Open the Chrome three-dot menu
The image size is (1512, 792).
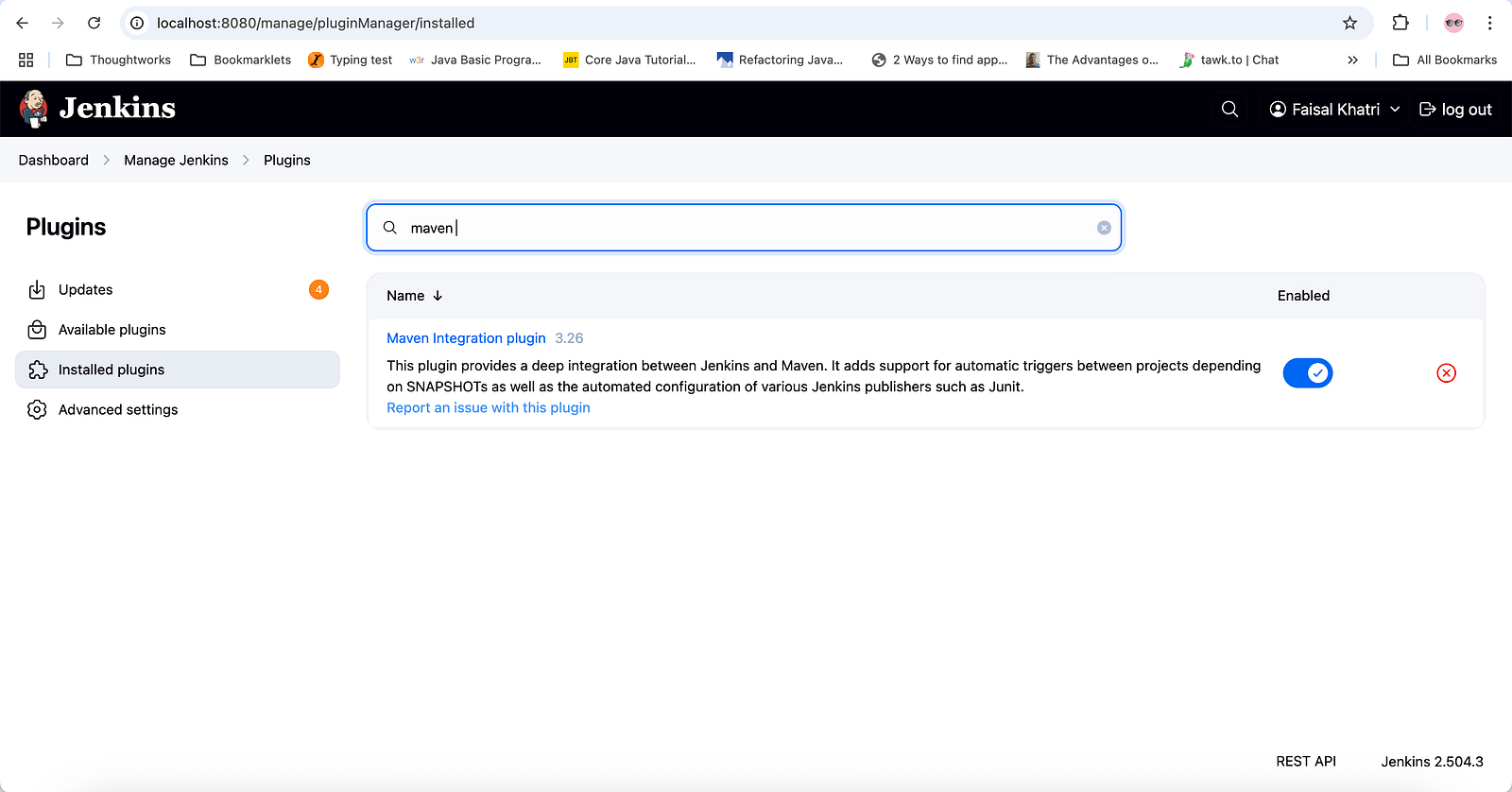pyautogui.click(x=1489, y=23)
